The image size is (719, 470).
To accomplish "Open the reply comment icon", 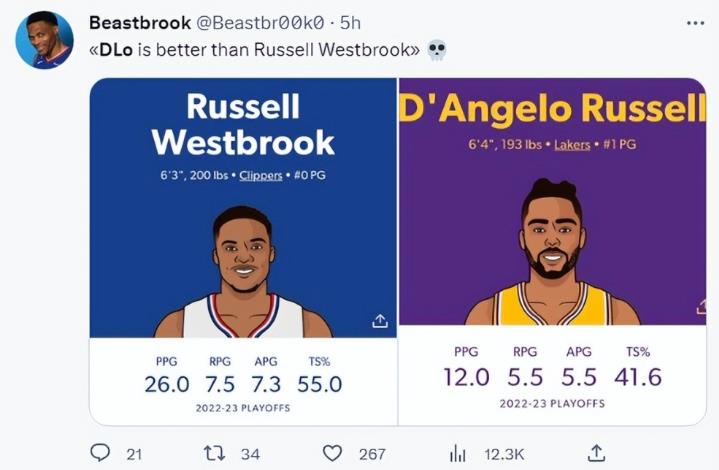I will point(100,453).
